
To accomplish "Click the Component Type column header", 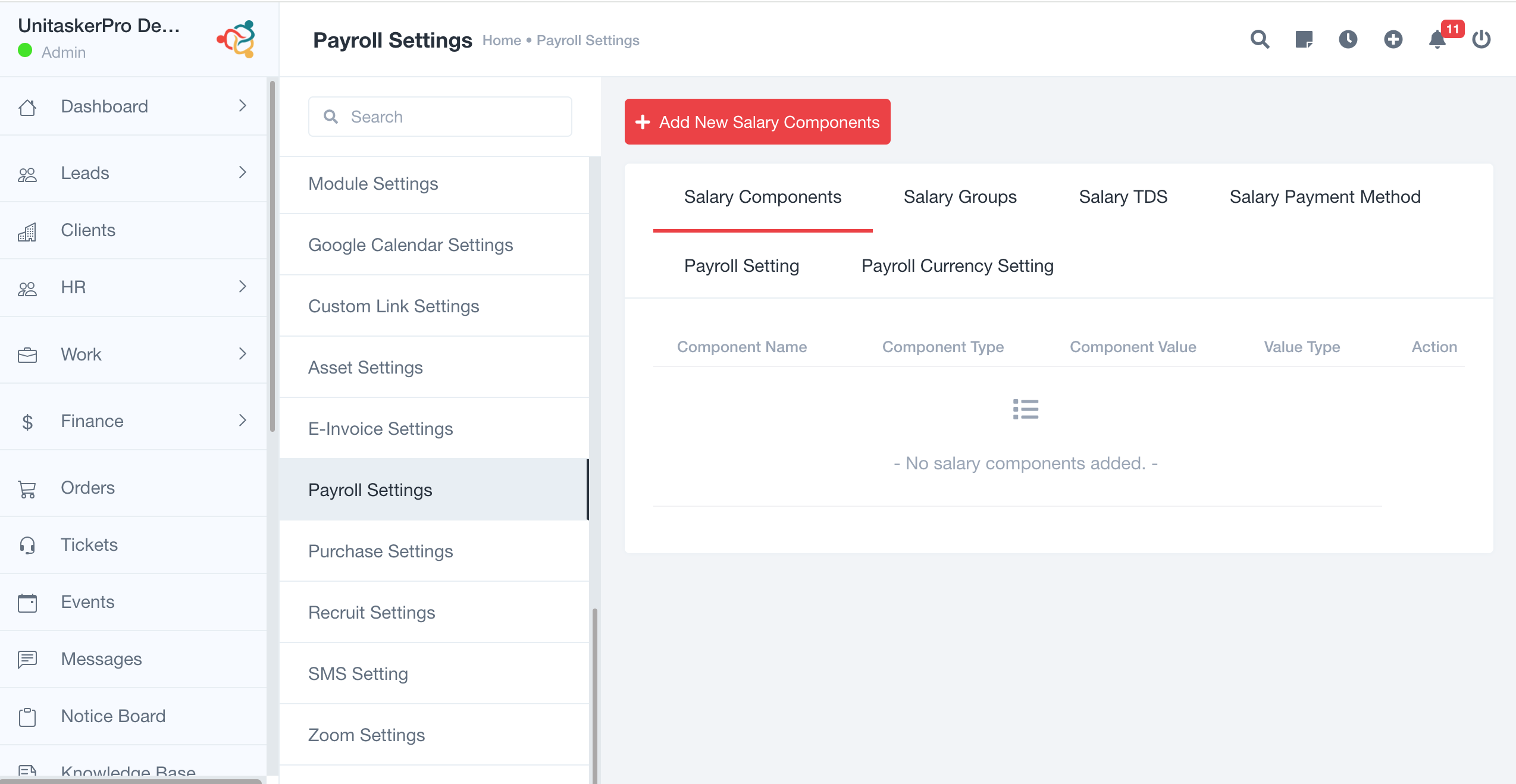I will tap(943, 347).
